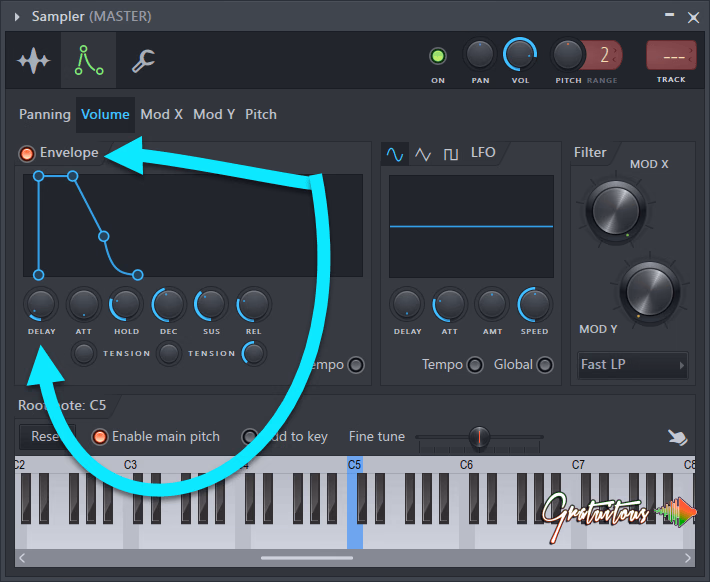Toggle the Add to key option
Viewport: 710px width, 582px height.
click(x=249, y=437)
